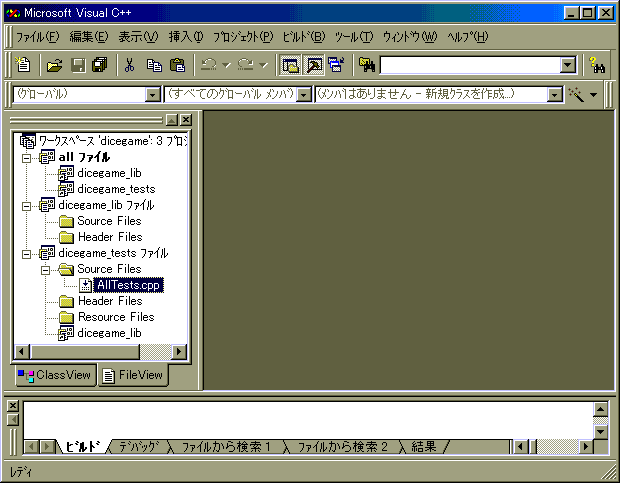Close the output pane with X button
The width and height of the screenshot is (620, 483).
13,406
